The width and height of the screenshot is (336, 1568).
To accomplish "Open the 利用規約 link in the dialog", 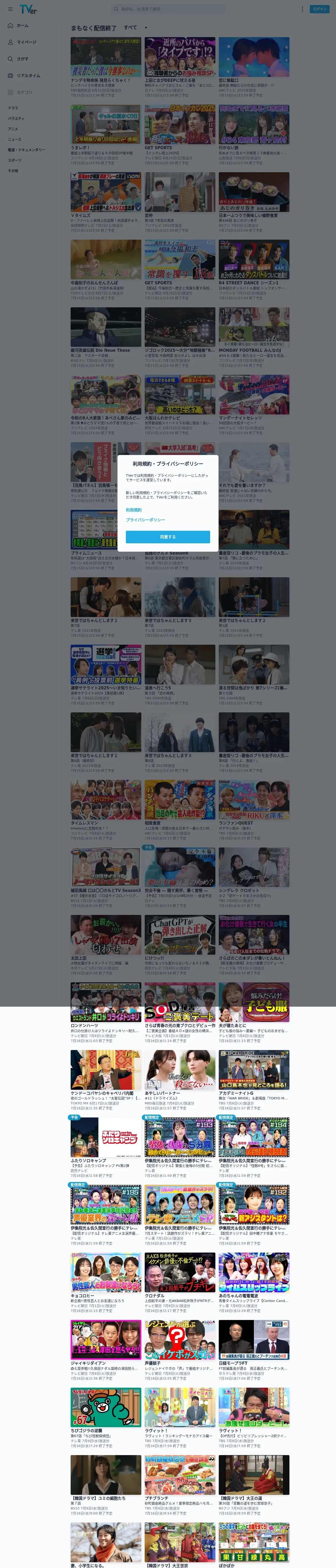I will (x=133, y=510).
